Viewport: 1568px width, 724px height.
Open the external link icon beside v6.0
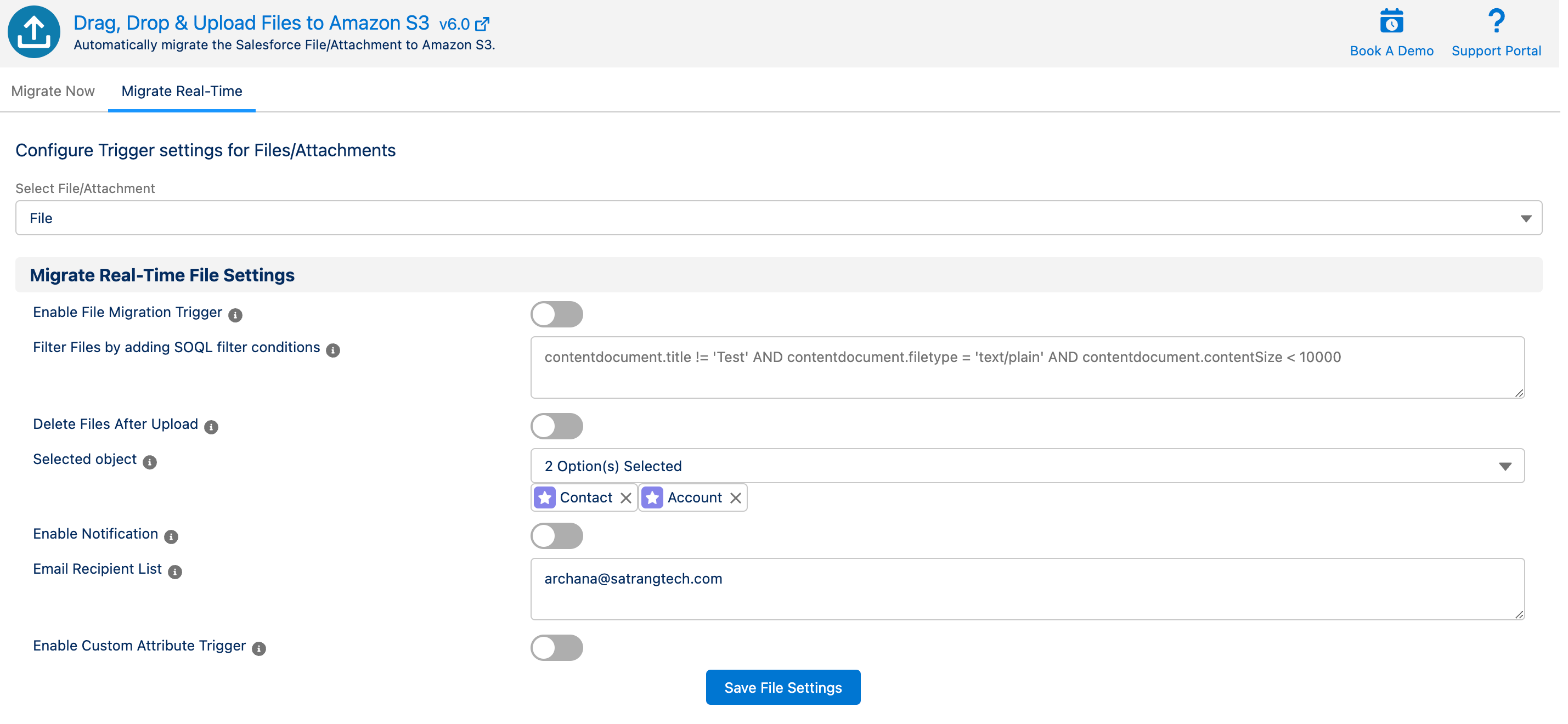point(482,24)
